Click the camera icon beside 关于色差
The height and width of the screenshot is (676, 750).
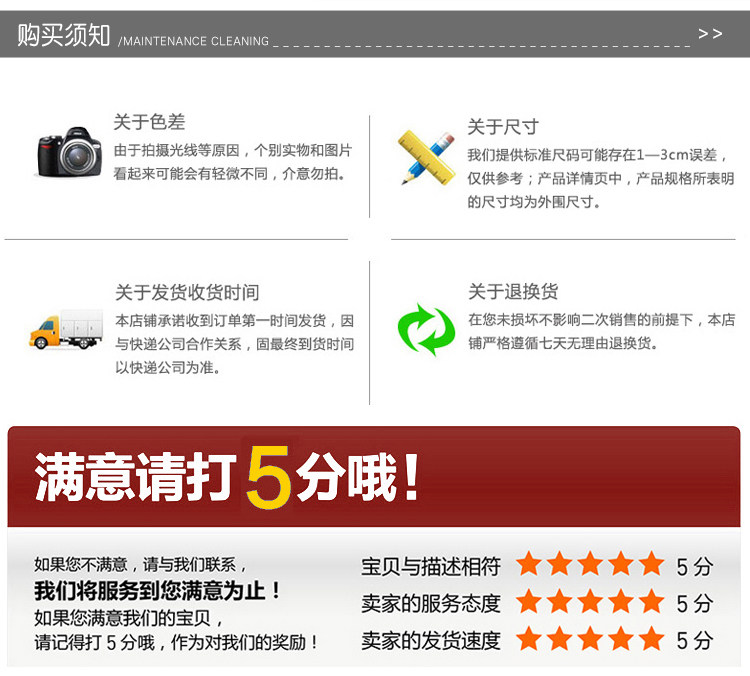tap(70, 153)
